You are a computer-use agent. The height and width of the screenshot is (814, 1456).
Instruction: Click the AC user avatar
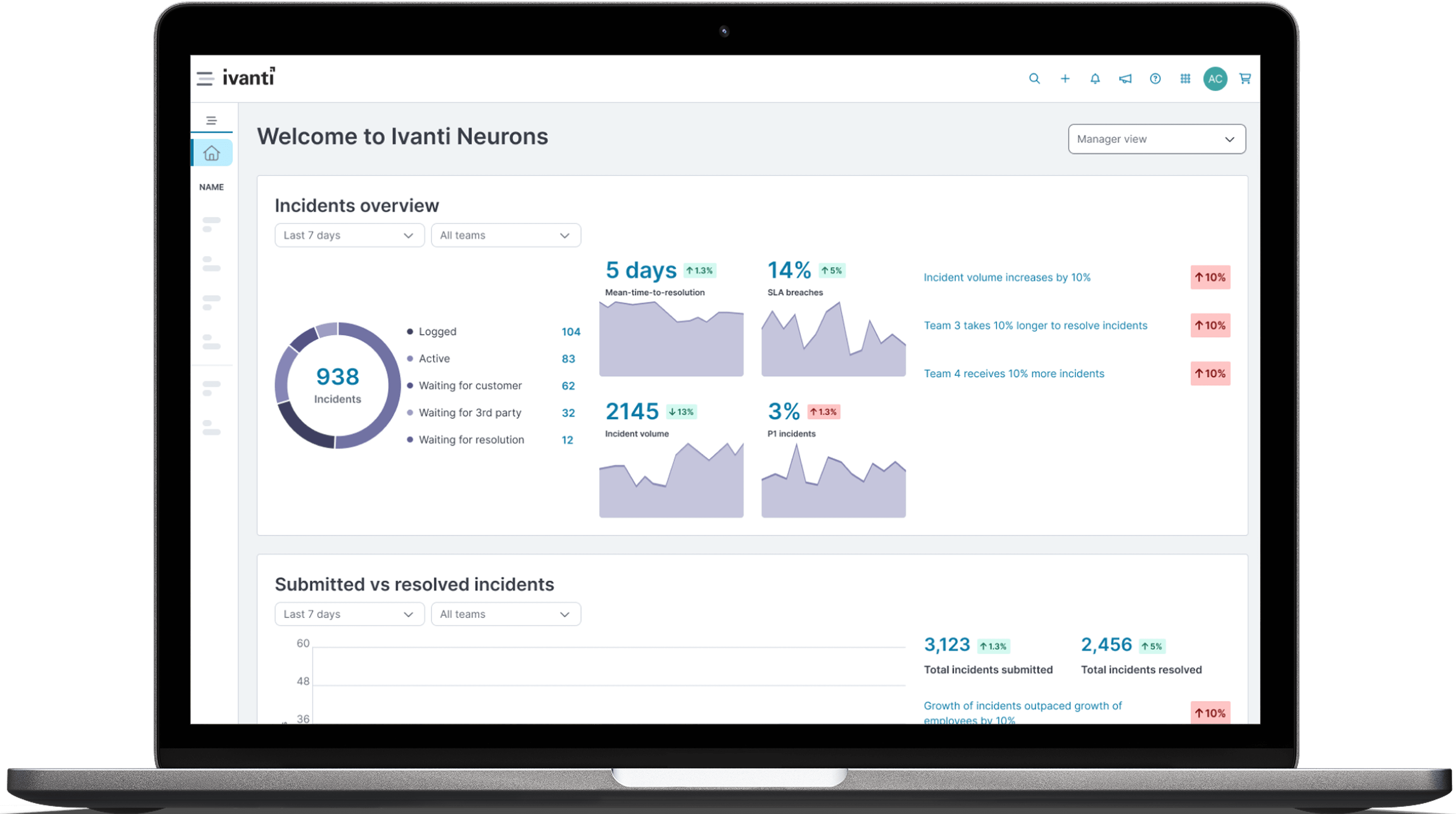1215,79
